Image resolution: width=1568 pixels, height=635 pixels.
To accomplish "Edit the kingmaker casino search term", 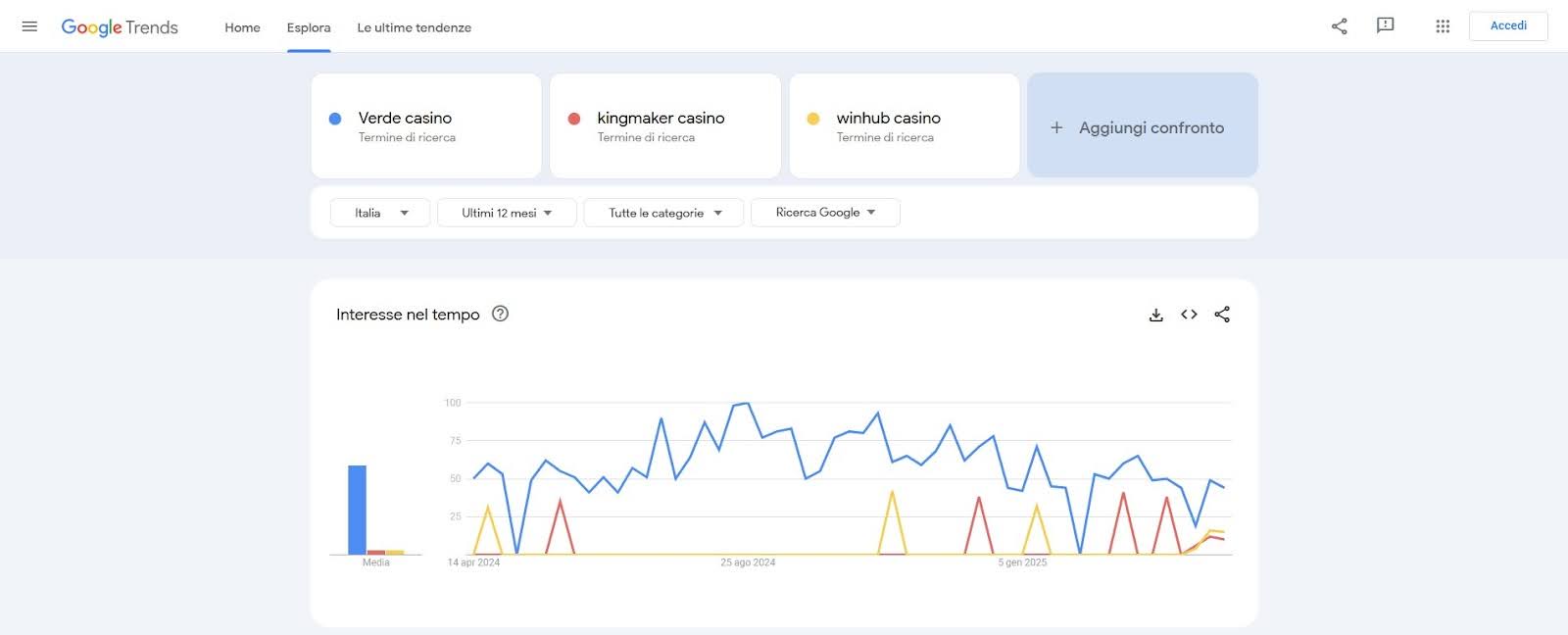I will point(661,119).
